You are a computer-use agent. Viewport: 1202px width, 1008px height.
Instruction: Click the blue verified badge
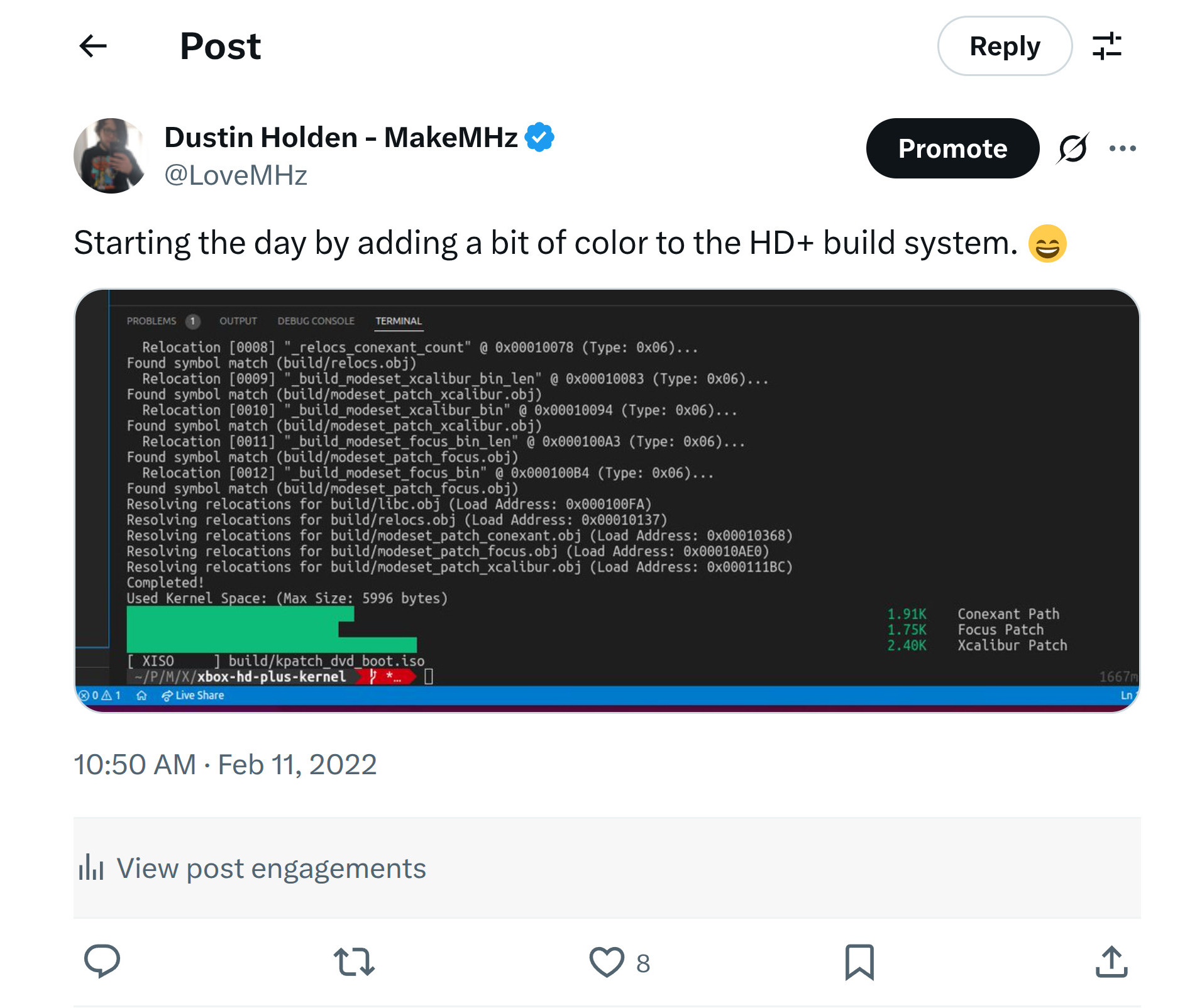pos(539,137)
